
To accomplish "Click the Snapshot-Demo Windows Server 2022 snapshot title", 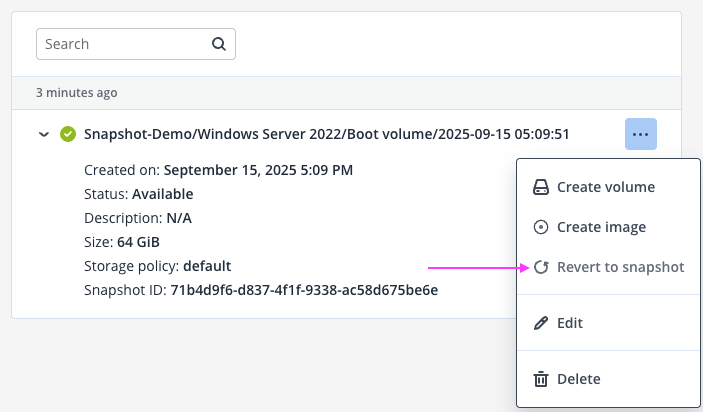I will (327, 134).
